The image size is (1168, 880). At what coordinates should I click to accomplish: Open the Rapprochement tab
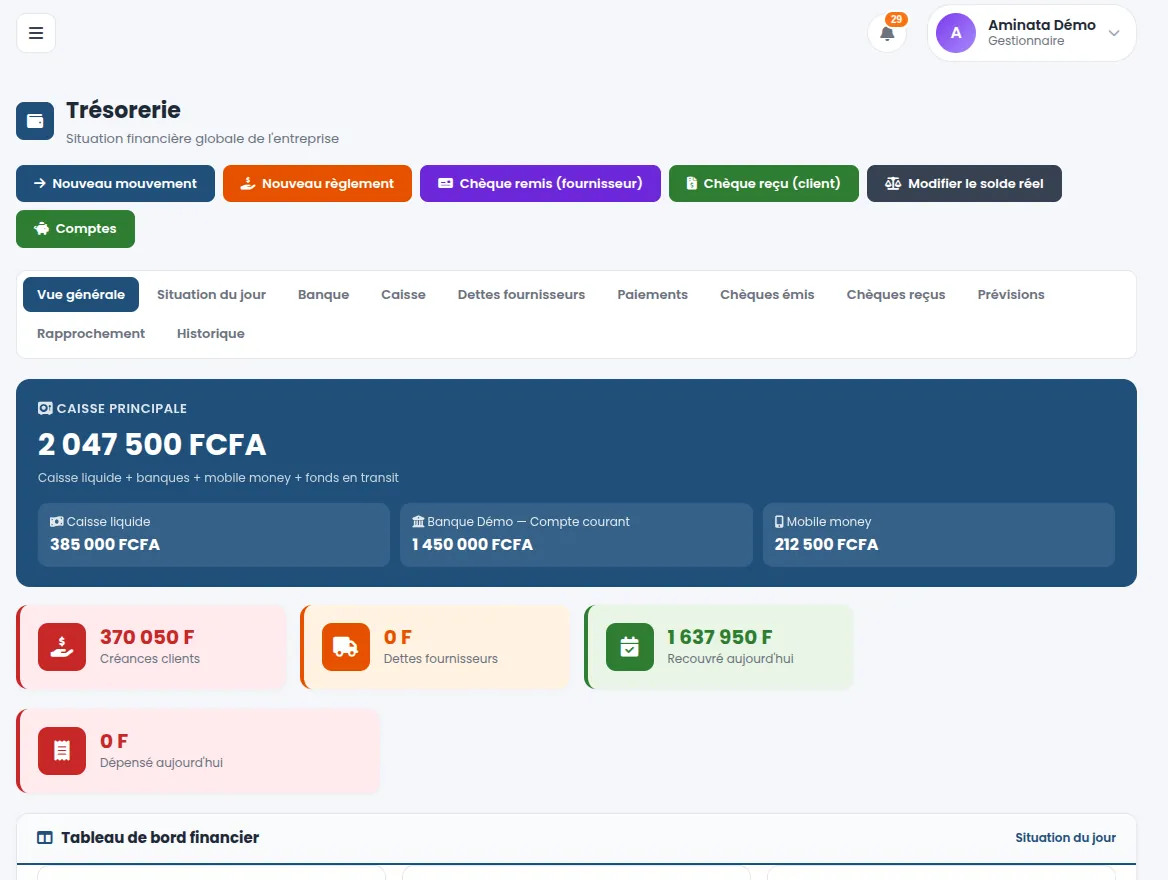[91, 333]
